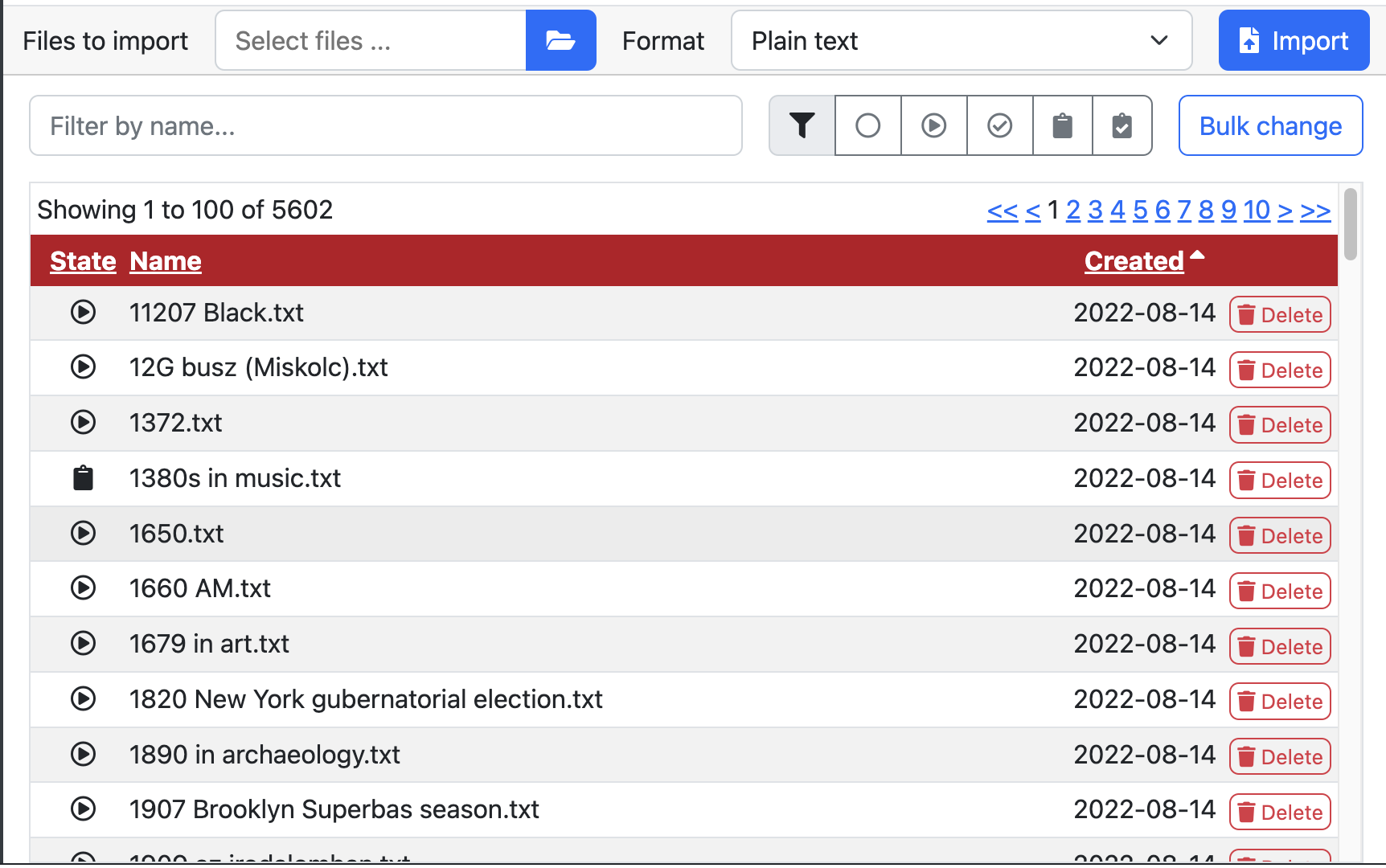Viewport: 1386px width, 868px height.
Task: Jump to page 10
Action: point(1257,211)
